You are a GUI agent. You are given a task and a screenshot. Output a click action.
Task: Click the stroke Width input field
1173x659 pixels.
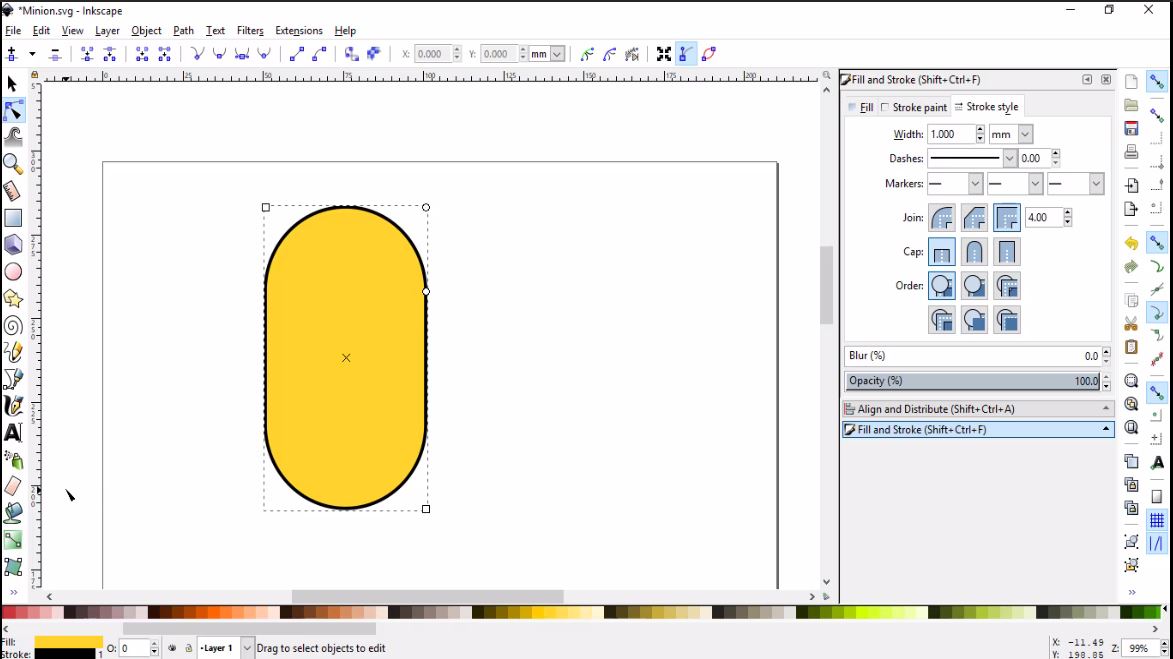click(951, 135)
